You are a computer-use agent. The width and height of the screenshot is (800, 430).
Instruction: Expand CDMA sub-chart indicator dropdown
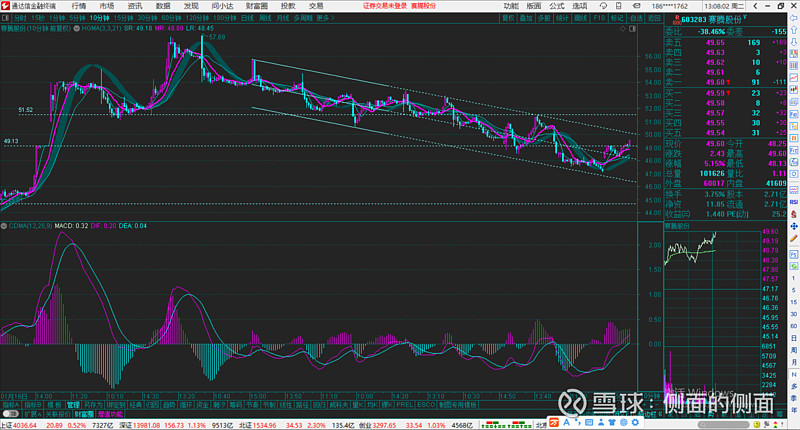[4, 225]
